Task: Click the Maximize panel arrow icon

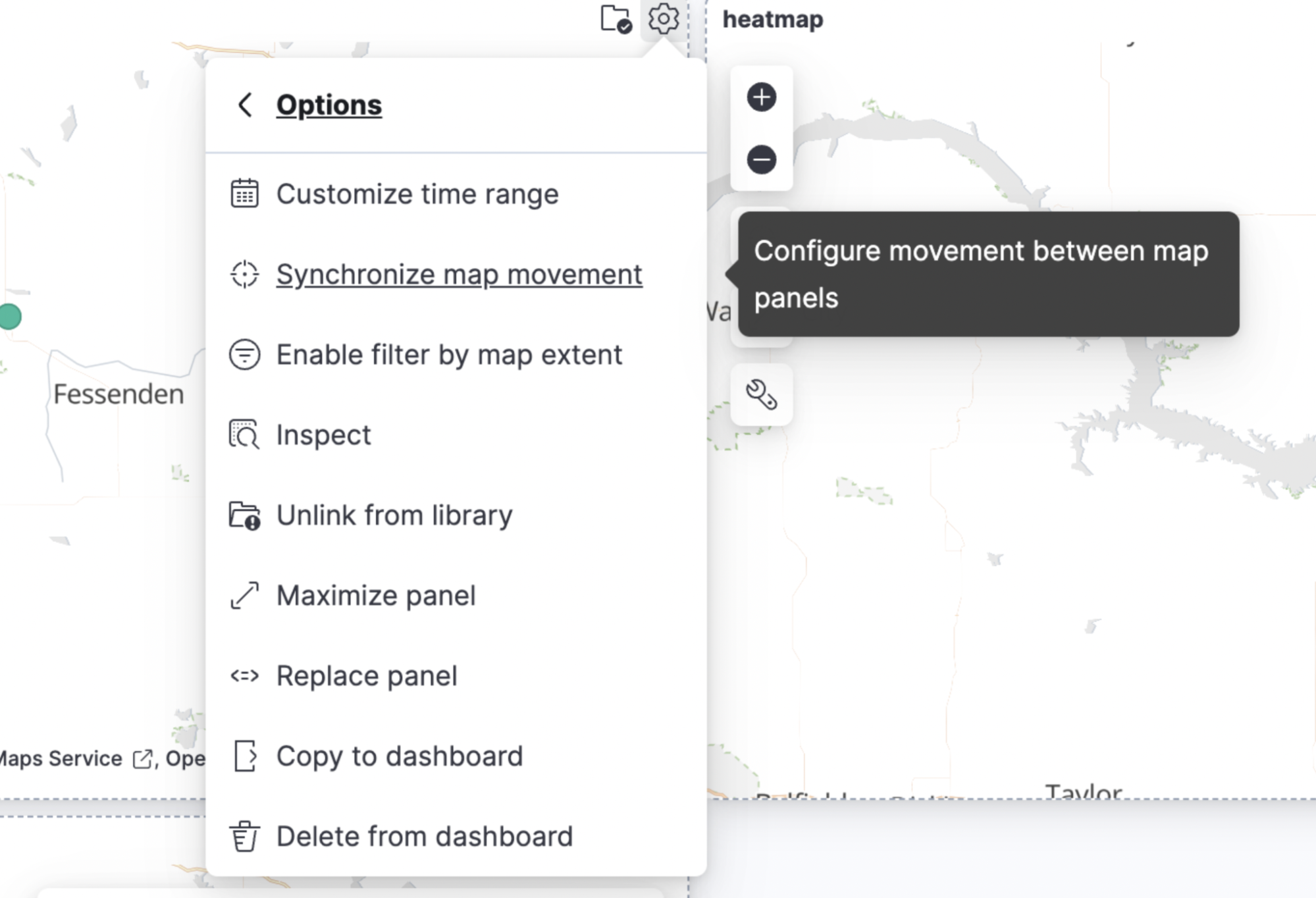Action: point(244,595)
